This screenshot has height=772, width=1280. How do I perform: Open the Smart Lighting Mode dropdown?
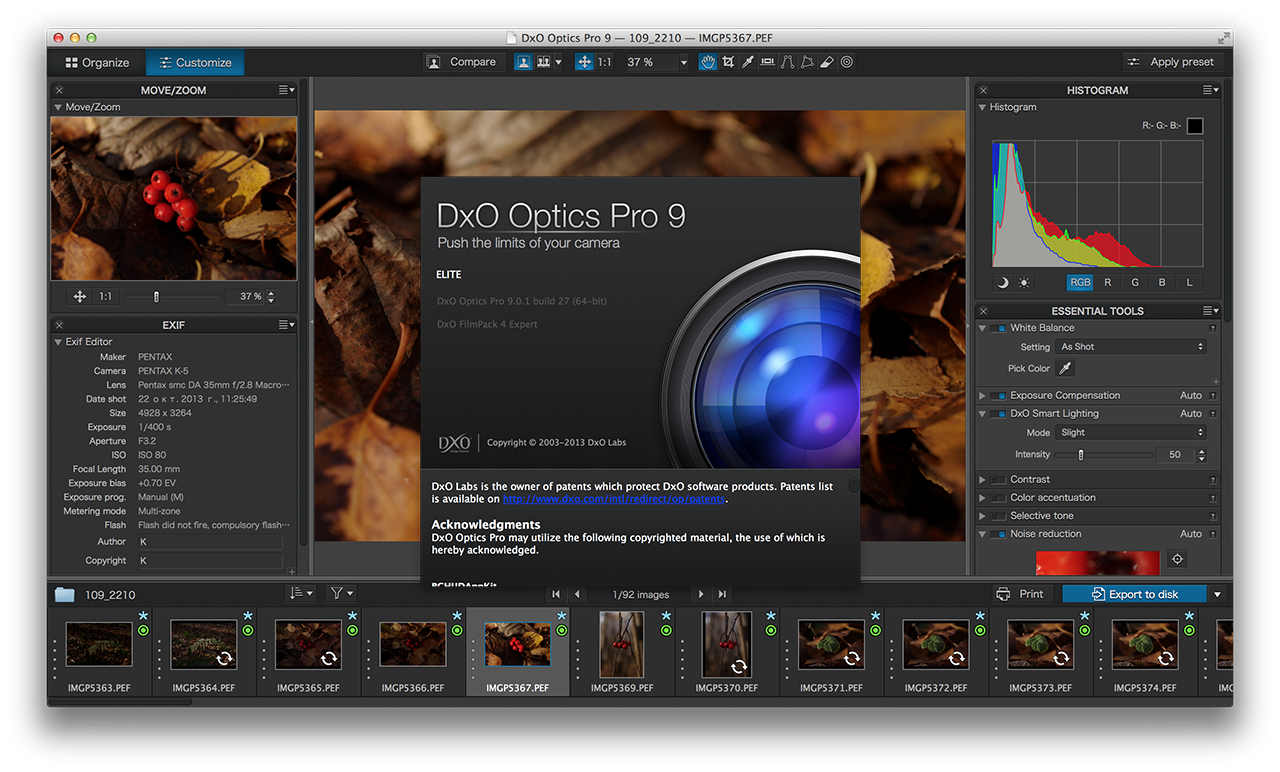pyautogui.click(x=1131, y=433)
